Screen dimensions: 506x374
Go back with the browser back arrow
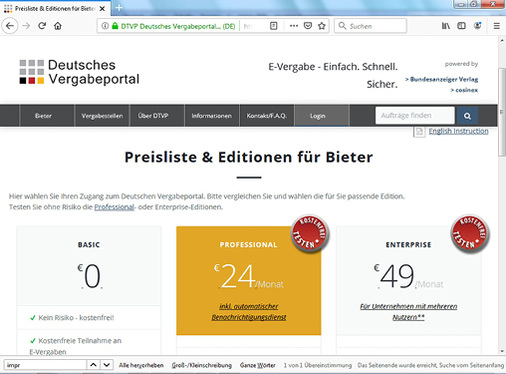click(x=10, y=26)
